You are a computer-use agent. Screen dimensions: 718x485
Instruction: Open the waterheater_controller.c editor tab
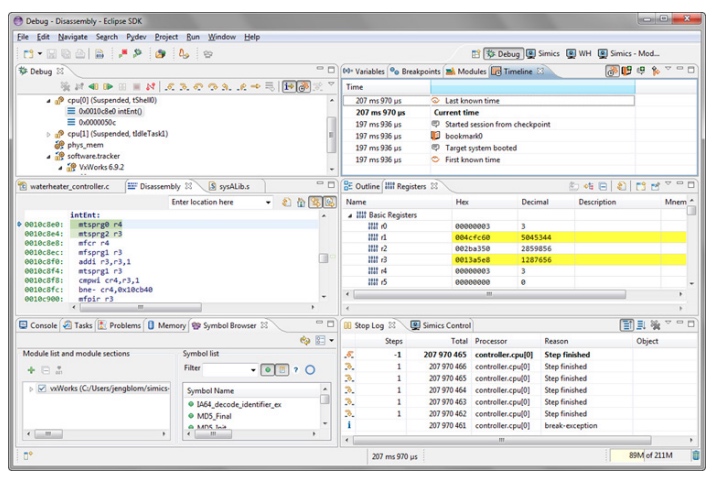click(x=64, y=186)
